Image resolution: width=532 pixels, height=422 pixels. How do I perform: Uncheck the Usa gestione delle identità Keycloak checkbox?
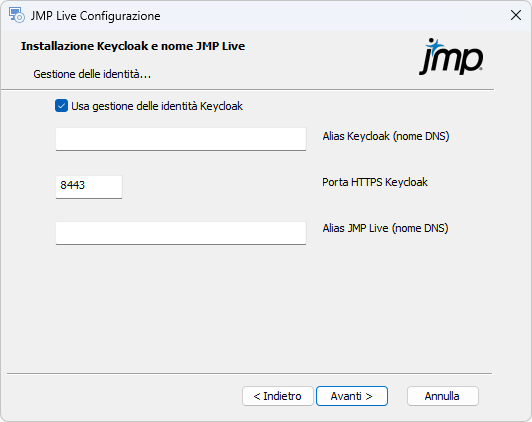[x=61, y=106]
